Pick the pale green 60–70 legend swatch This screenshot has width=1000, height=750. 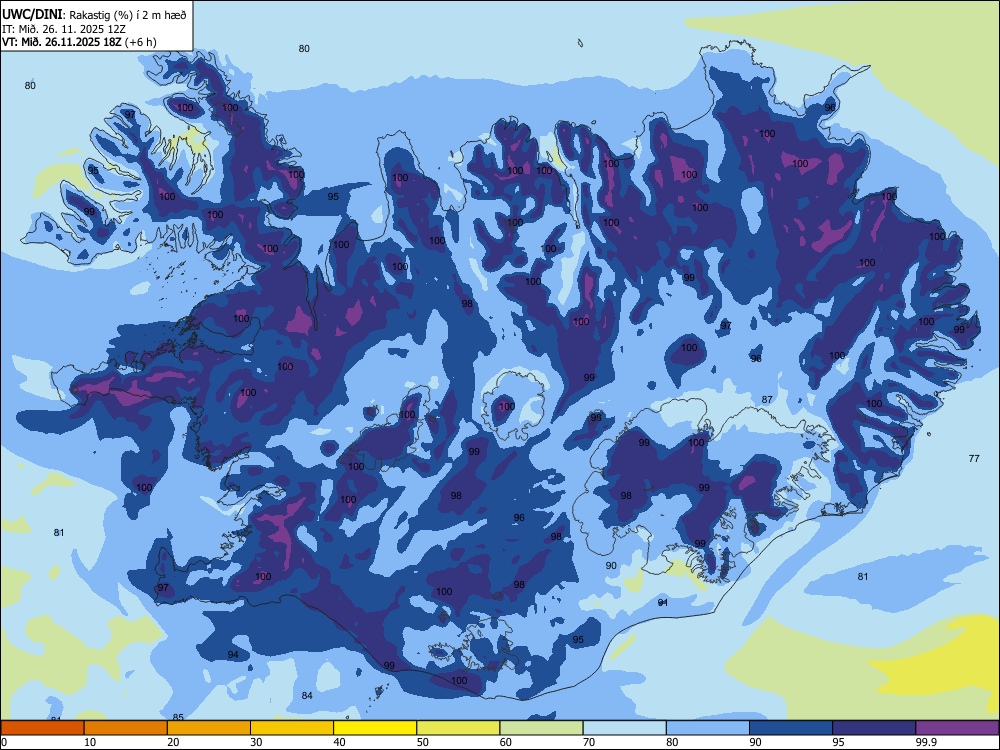coord(541,728)
